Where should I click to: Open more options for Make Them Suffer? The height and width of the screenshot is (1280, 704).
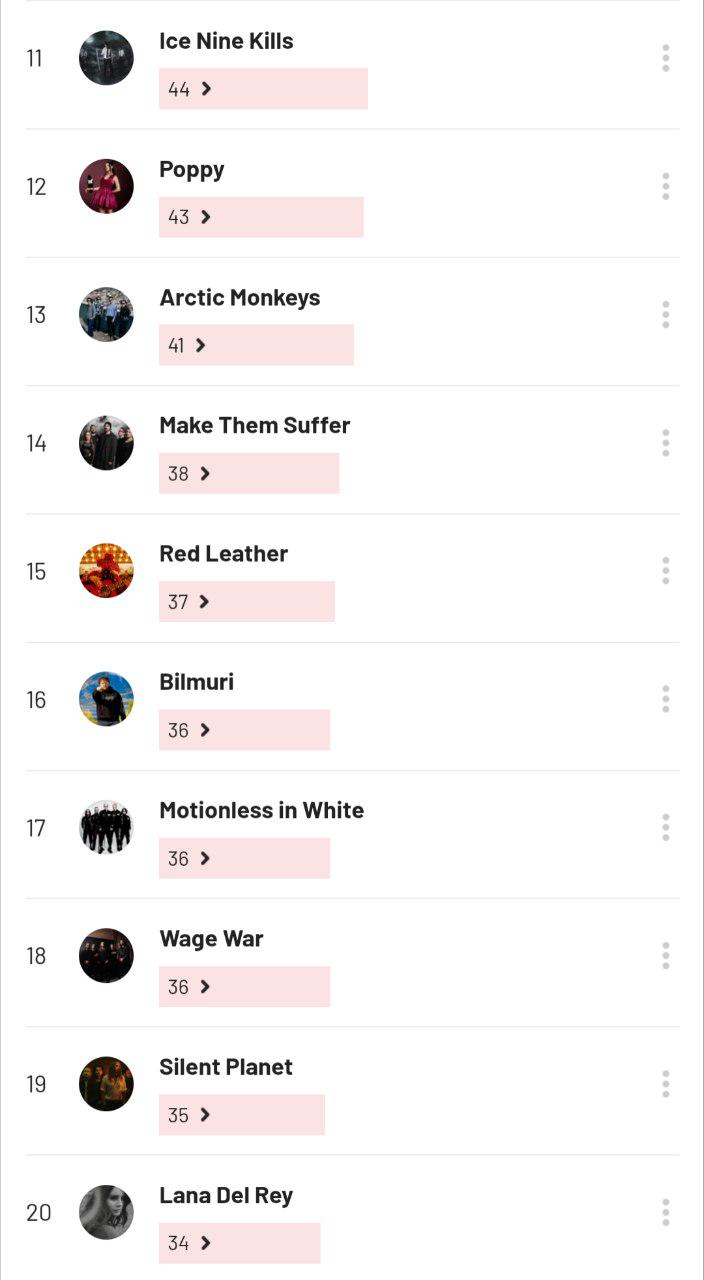coord(665,443)
